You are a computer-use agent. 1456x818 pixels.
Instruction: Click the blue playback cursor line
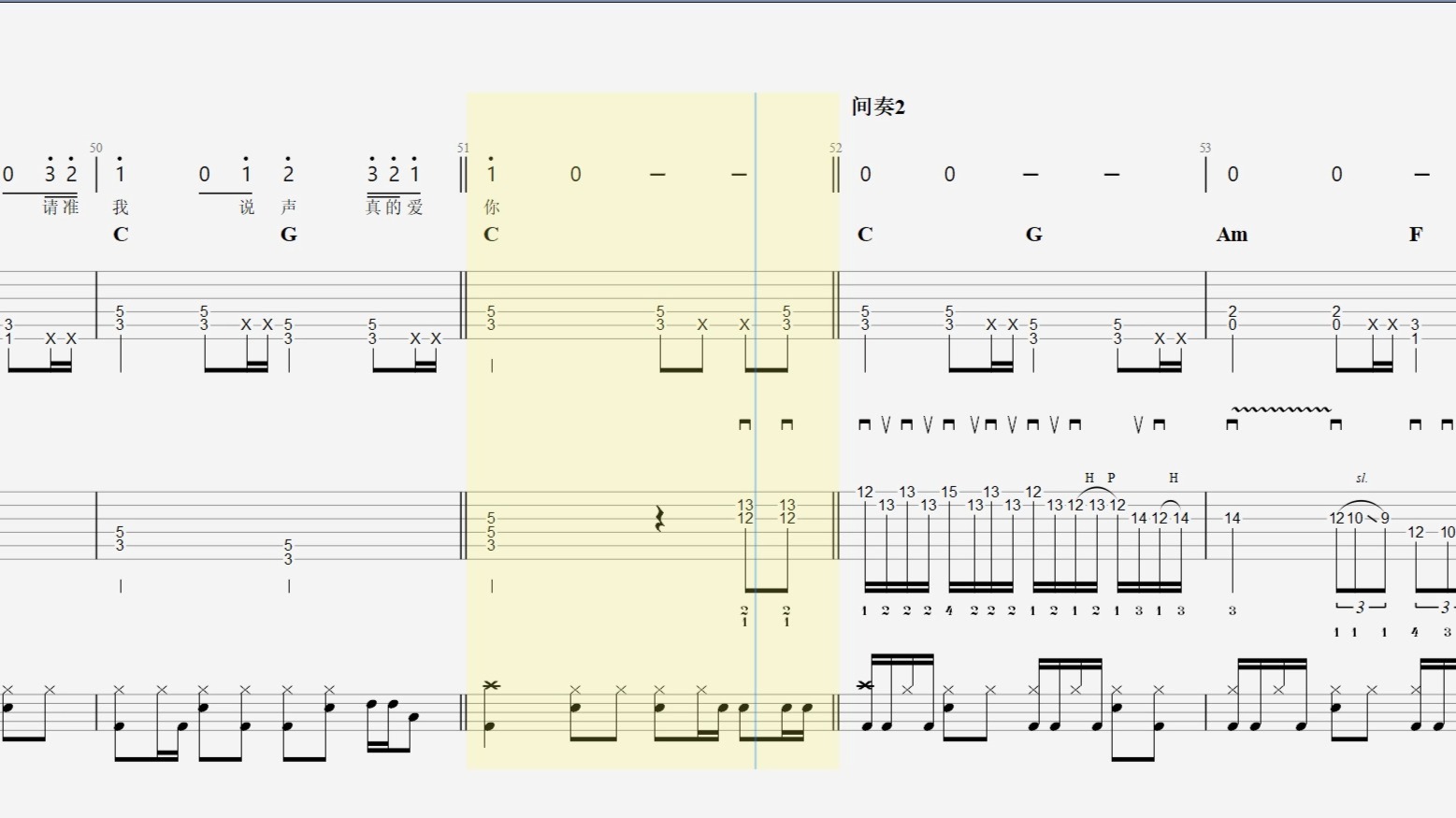(756, 430)
